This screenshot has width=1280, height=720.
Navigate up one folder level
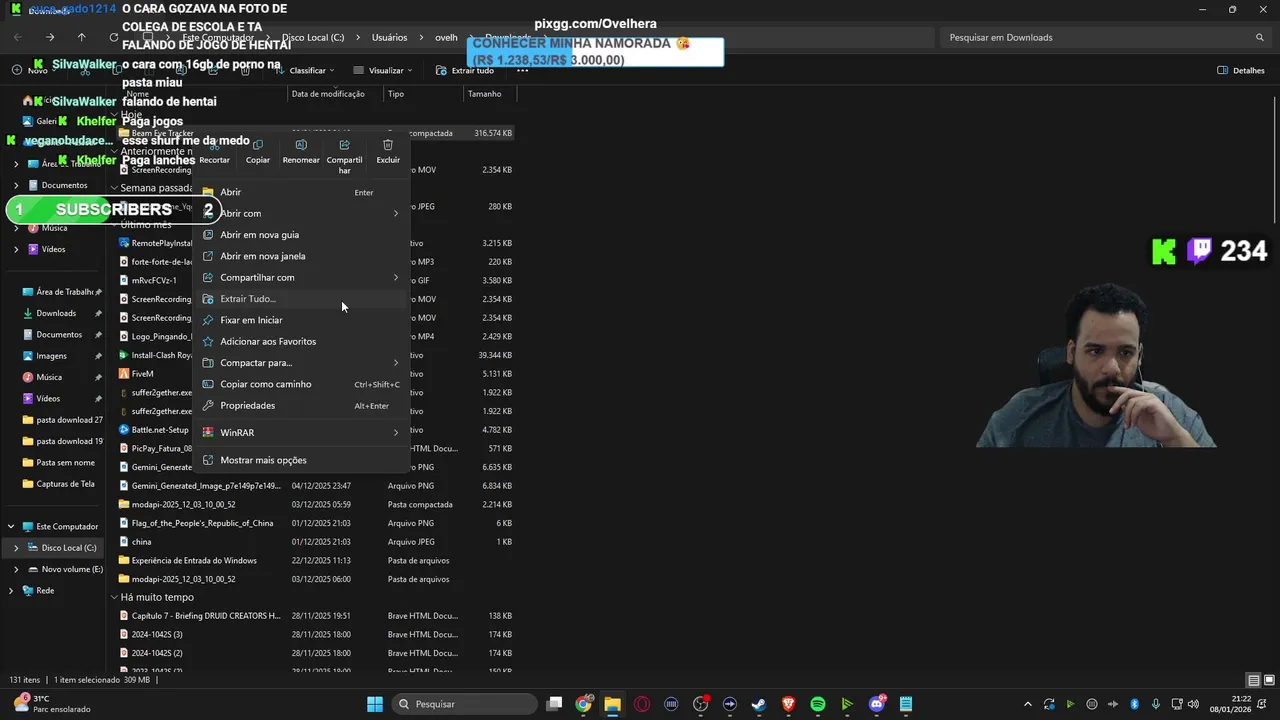(x=82, y=37)
